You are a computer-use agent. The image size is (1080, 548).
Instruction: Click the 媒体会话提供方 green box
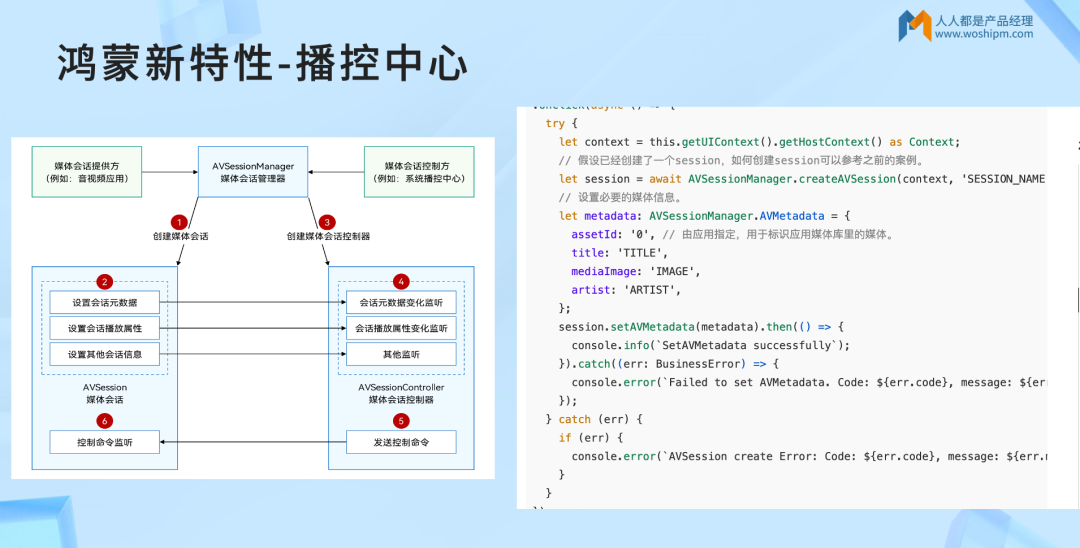pos(86,172)
